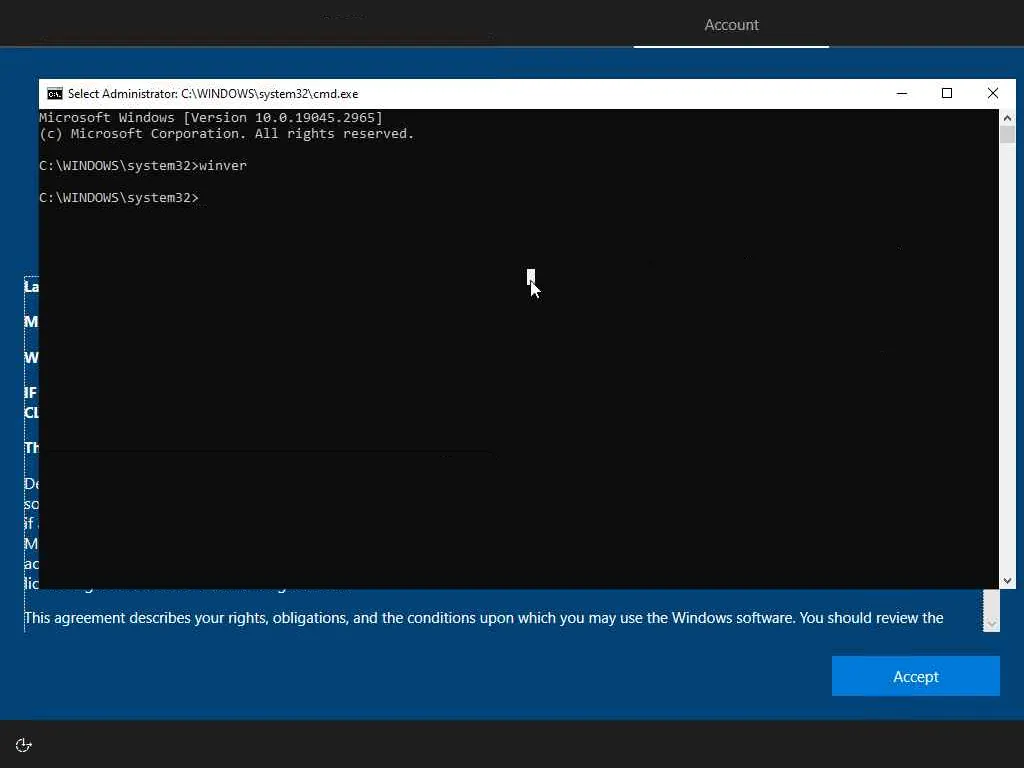This screenshot has height=768, width=1024.
Task: Open the Ease of Access icon
Action: click(24, 744)
